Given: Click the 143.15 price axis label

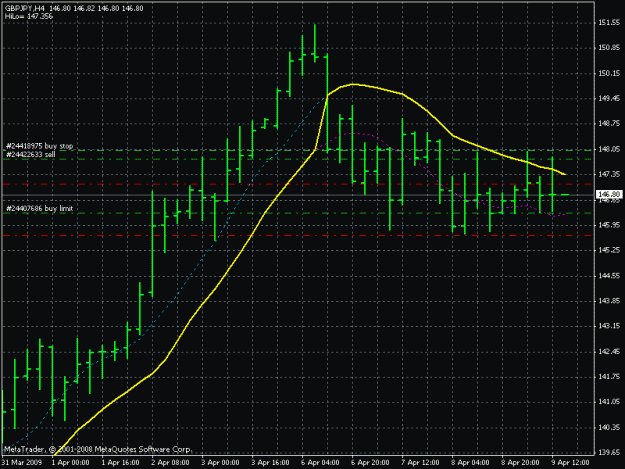Looking at the screenshot, I should pos(609,326).
